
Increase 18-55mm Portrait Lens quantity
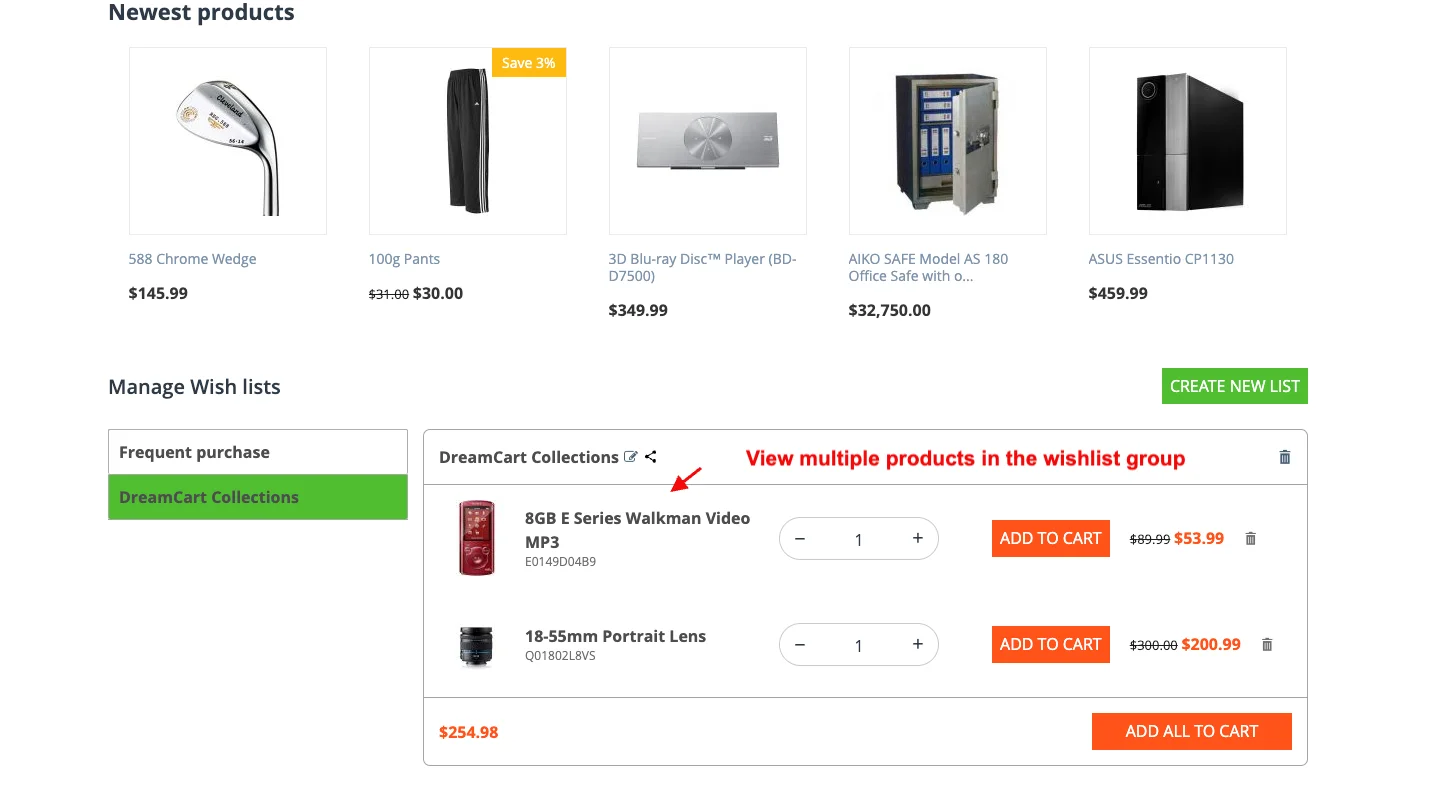[x=917, y=645]
